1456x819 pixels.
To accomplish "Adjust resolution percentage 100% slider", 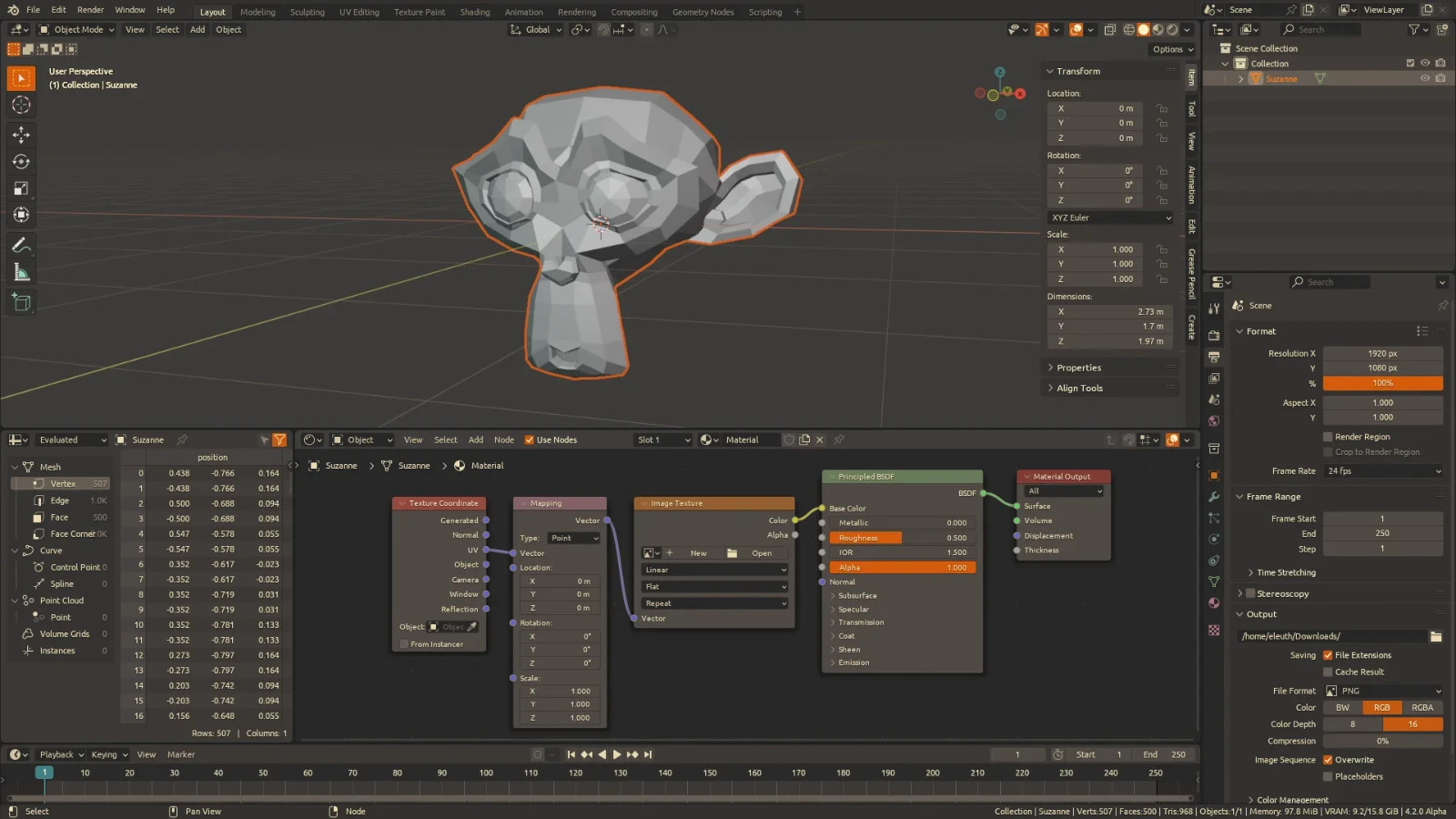I will [1383, 383].
